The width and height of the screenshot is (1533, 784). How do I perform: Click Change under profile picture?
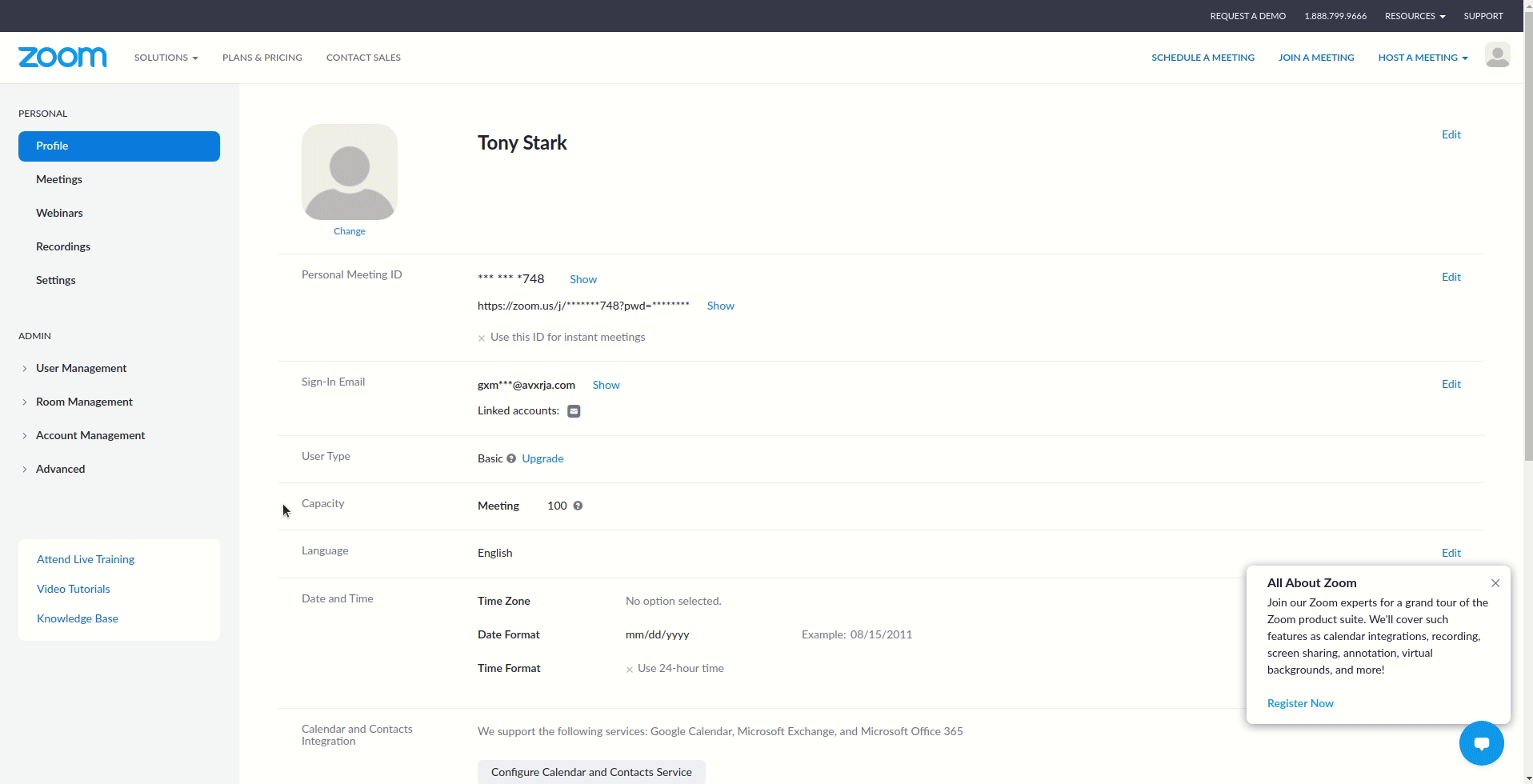(350, 231)
